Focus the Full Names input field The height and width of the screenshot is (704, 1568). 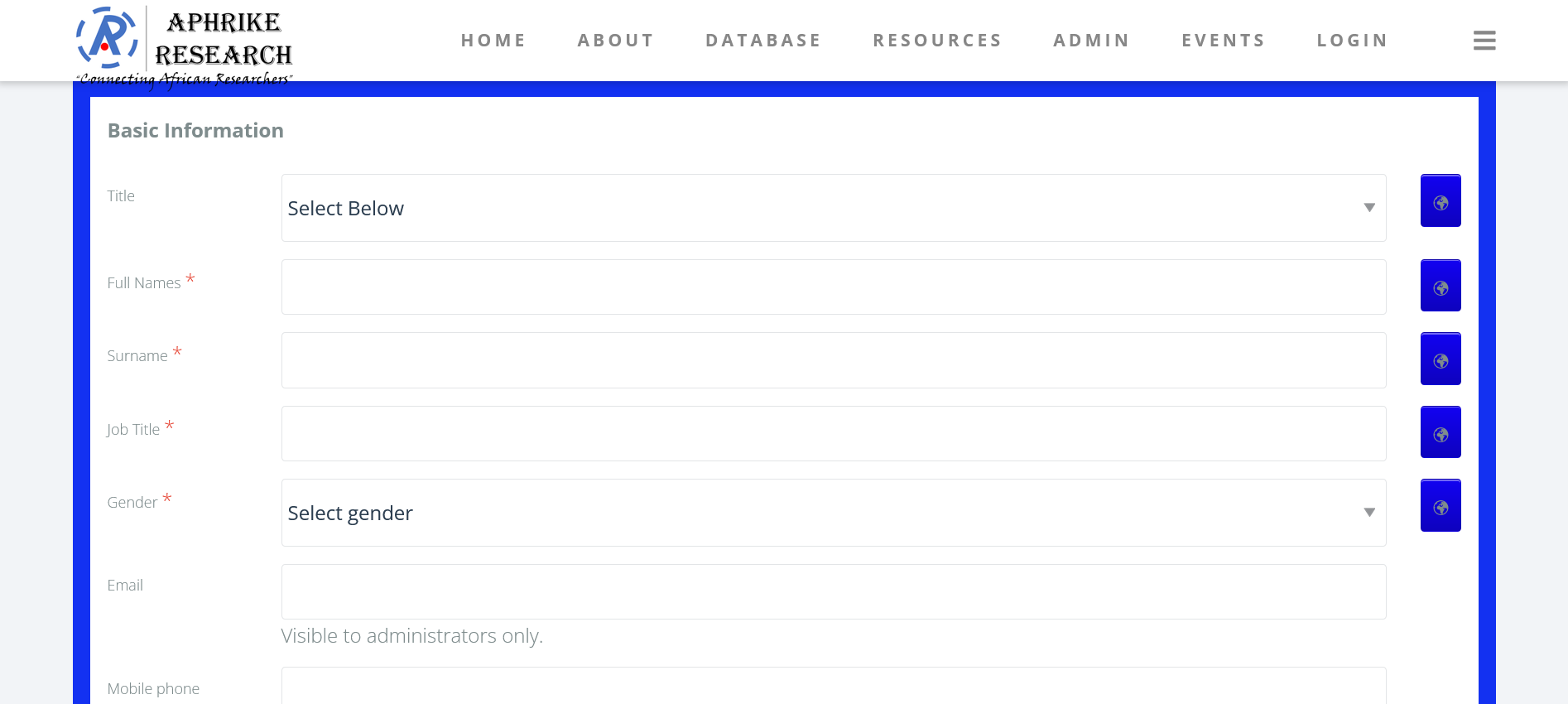coord(834,287)
